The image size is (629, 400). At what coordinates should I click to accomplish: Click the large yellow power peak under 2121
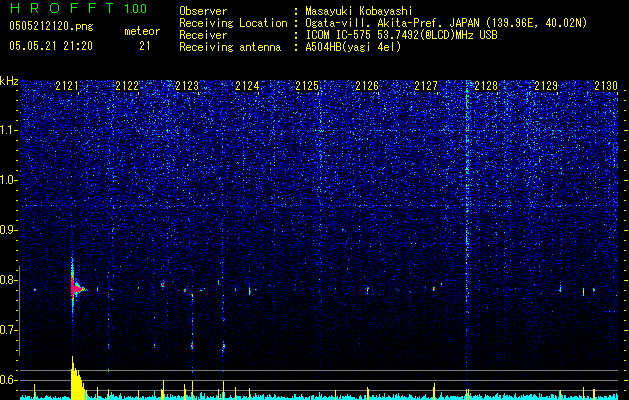point(77,379)
